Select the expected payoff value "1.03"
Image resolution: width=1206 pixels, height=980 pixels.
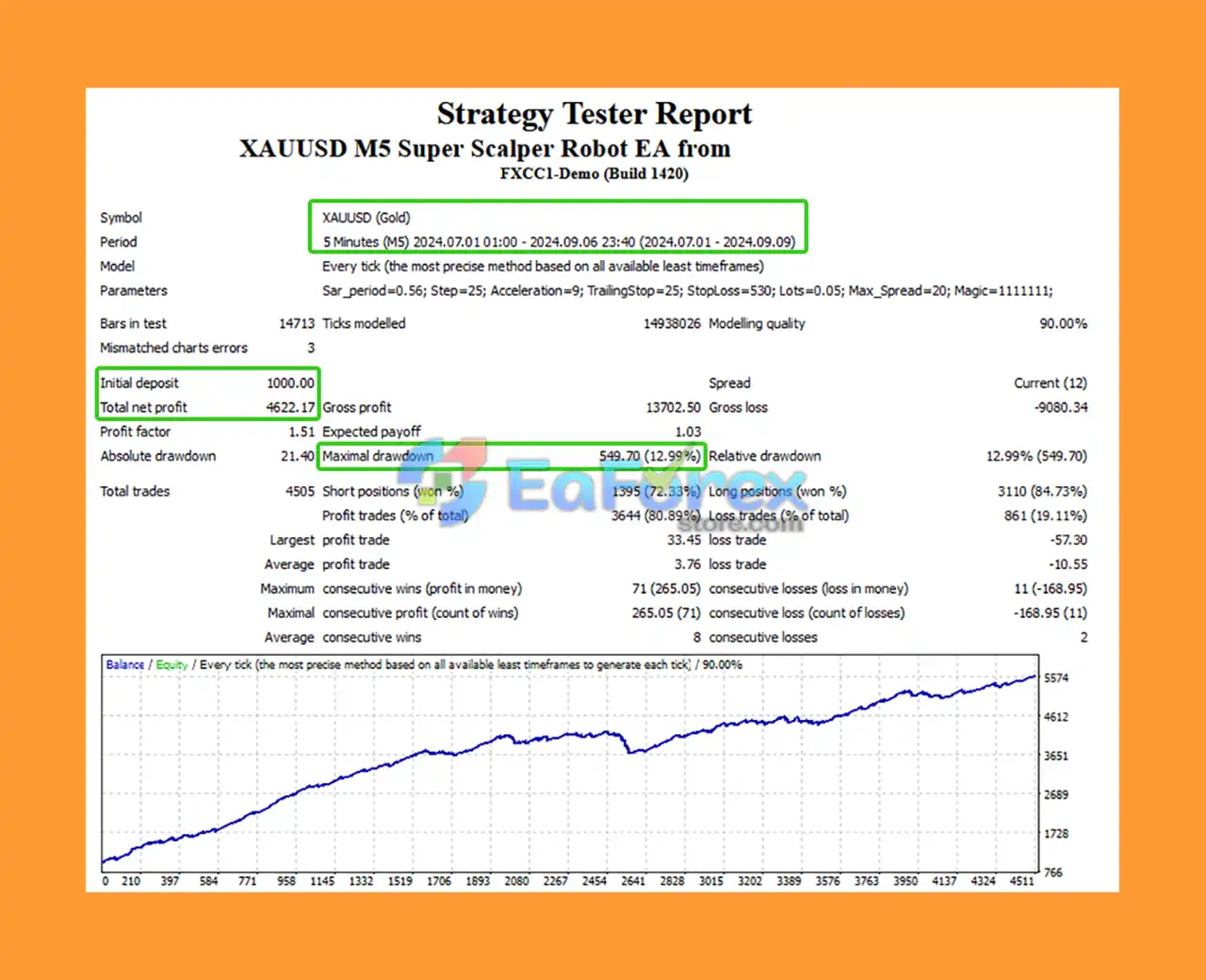(x=688, y=433)
